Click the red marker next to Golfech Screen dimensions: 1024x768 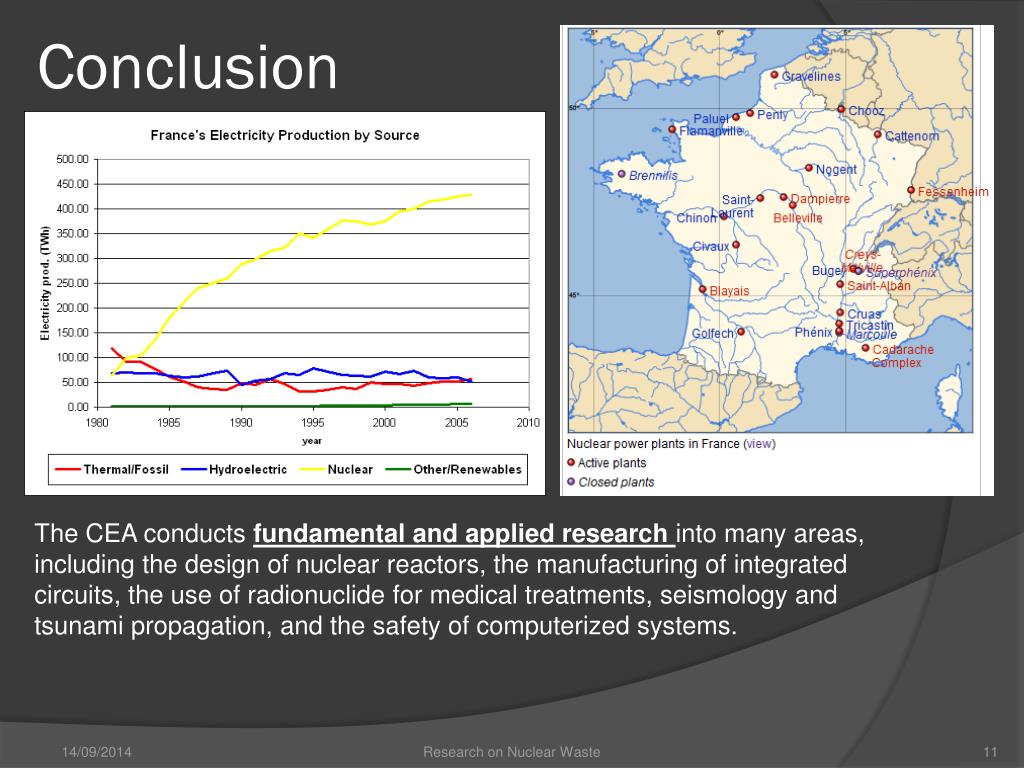point(741,332)
